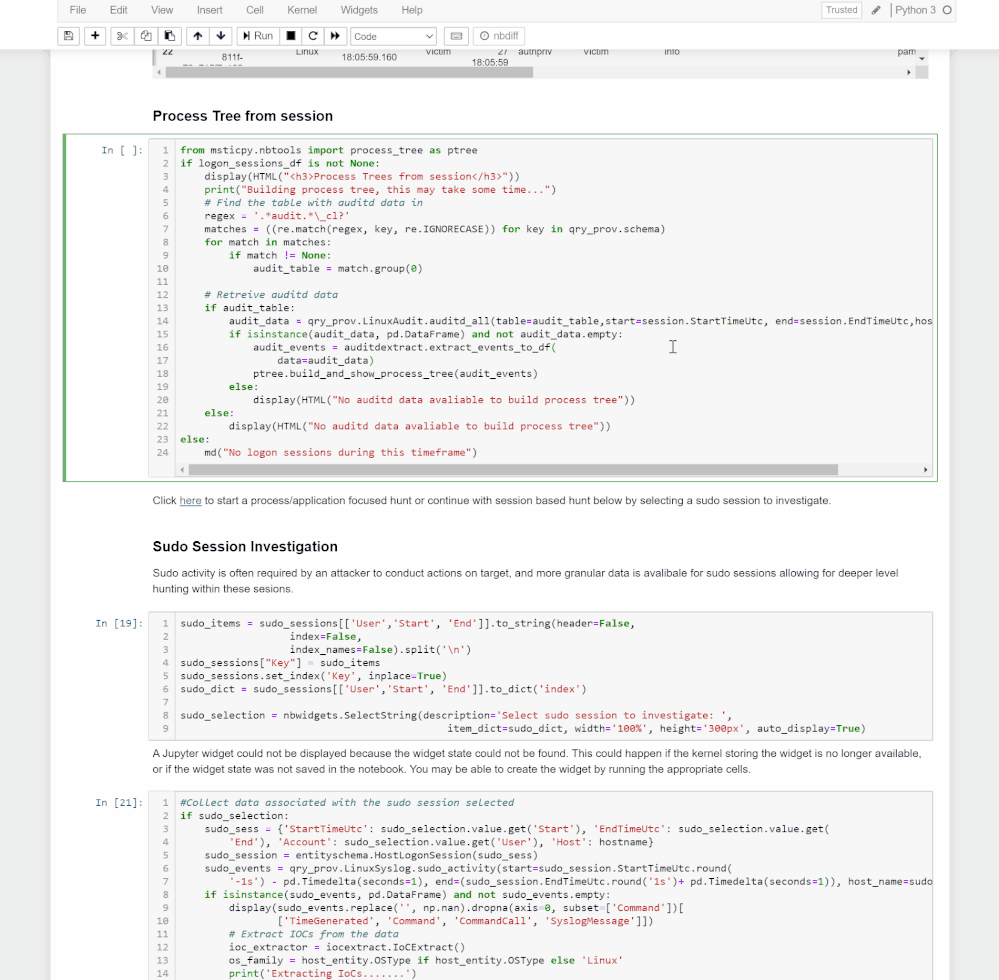Click the ioc_extractor = iocextract.IoCExtract() line

347,948
